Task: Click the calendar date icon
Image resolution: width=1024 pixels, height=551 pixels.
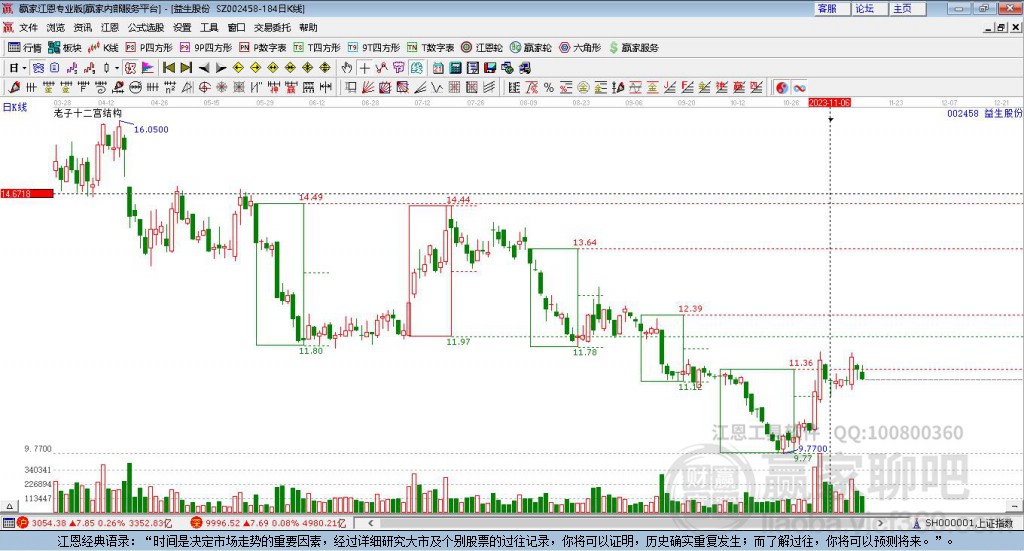Action: [438, 68]
